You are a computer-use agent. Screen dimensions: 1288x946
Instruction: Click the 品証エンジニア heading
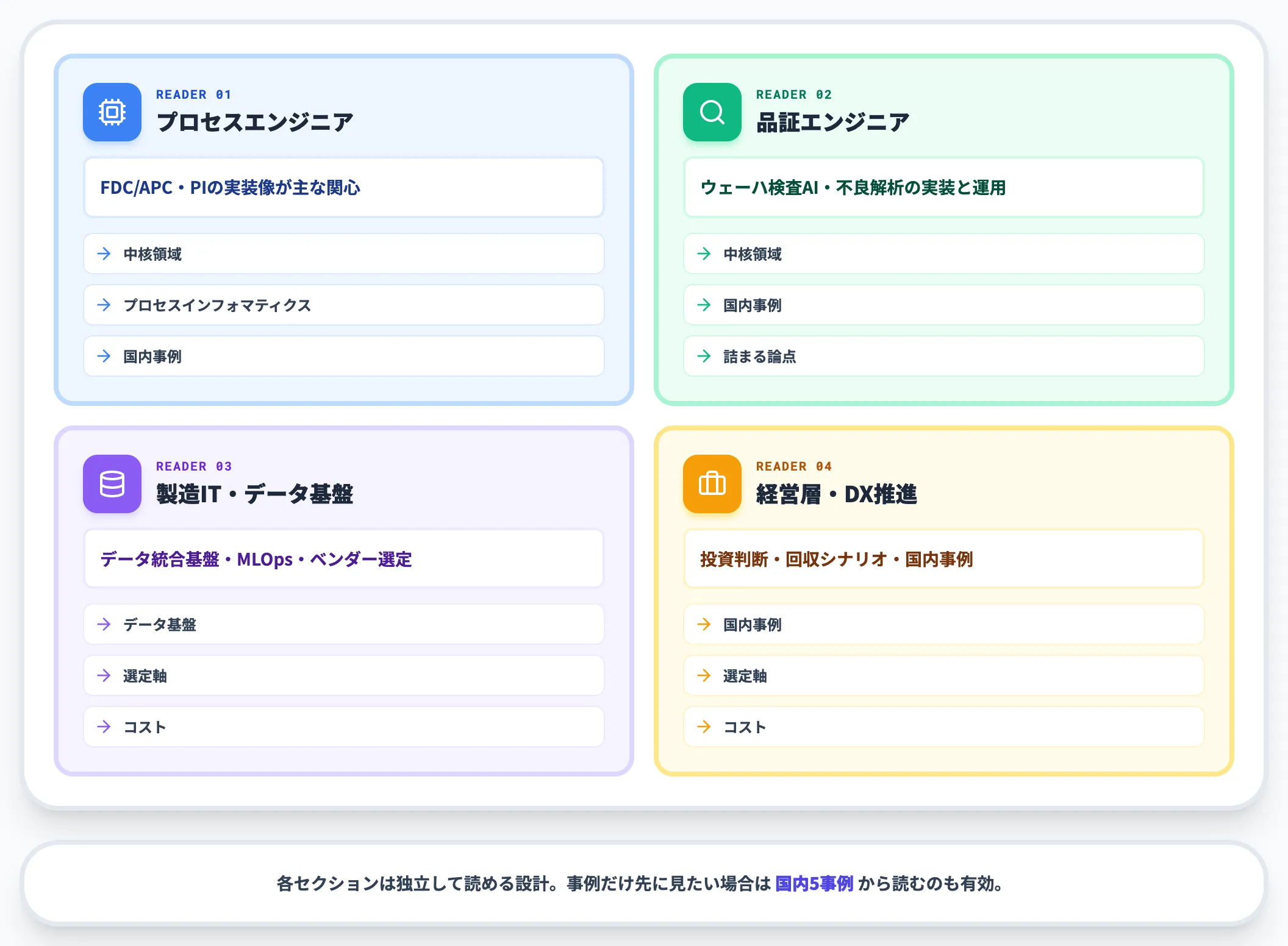pyautogui.click(x=832, y=122)
